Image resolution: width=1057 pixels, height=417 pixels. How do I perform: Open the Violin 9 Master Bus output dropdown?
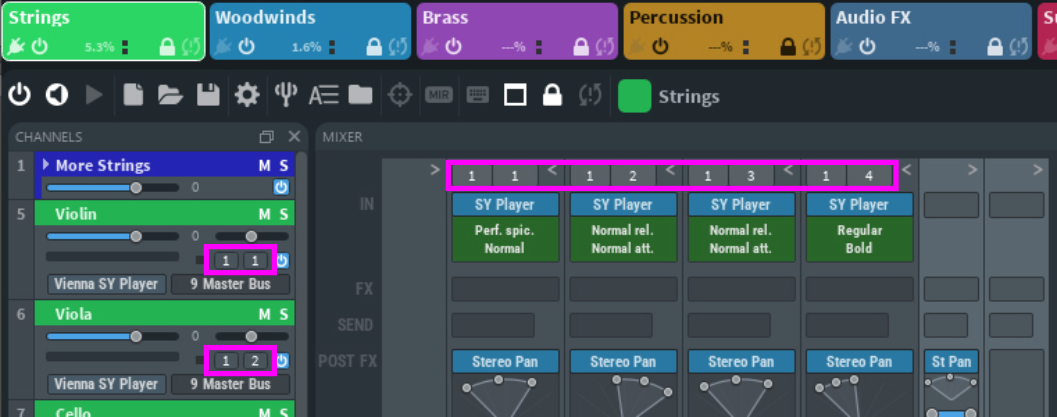click(x=230, y=284)
